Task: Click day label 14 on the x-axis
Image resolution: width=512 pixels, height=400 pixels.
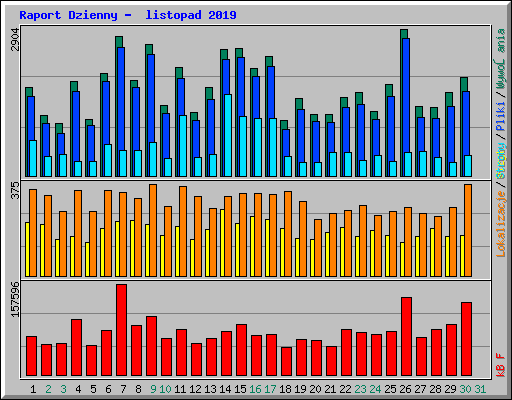Action: [x=225, y=389]
